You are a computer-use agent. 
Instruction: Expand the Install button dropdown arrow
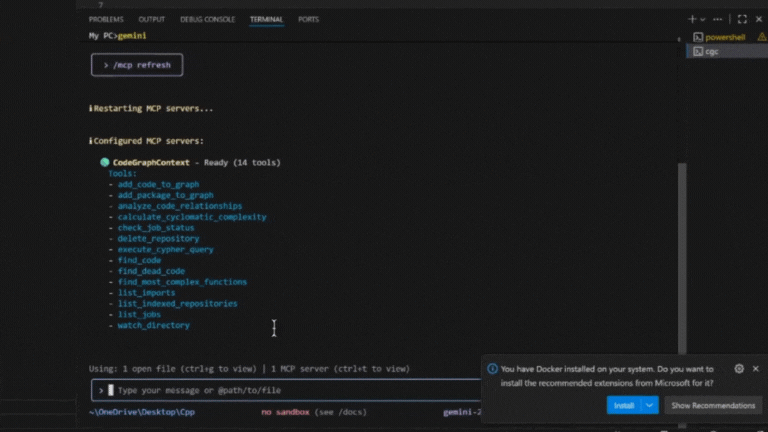650,405
